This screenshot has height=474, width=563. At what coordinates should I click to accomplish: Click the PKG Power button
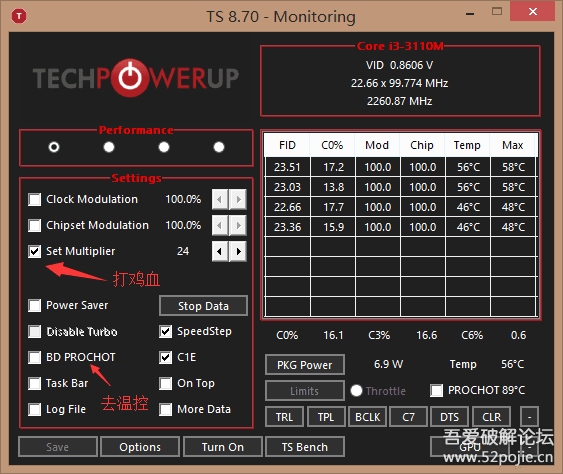[305, 365]
